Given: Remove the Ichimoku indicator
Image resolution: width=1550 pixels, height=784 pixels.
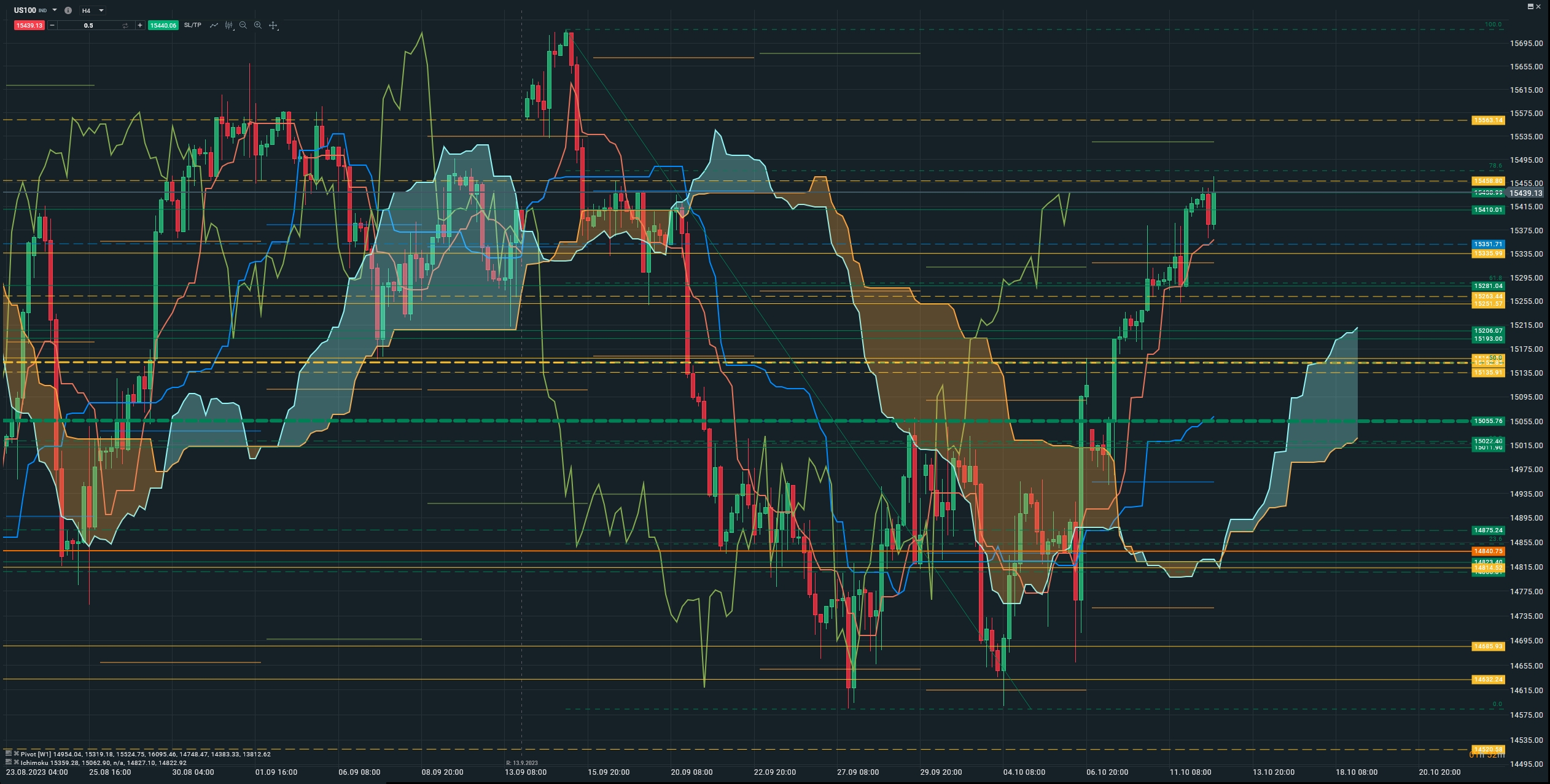Looking at the screenshot, I should coord(17,762).
